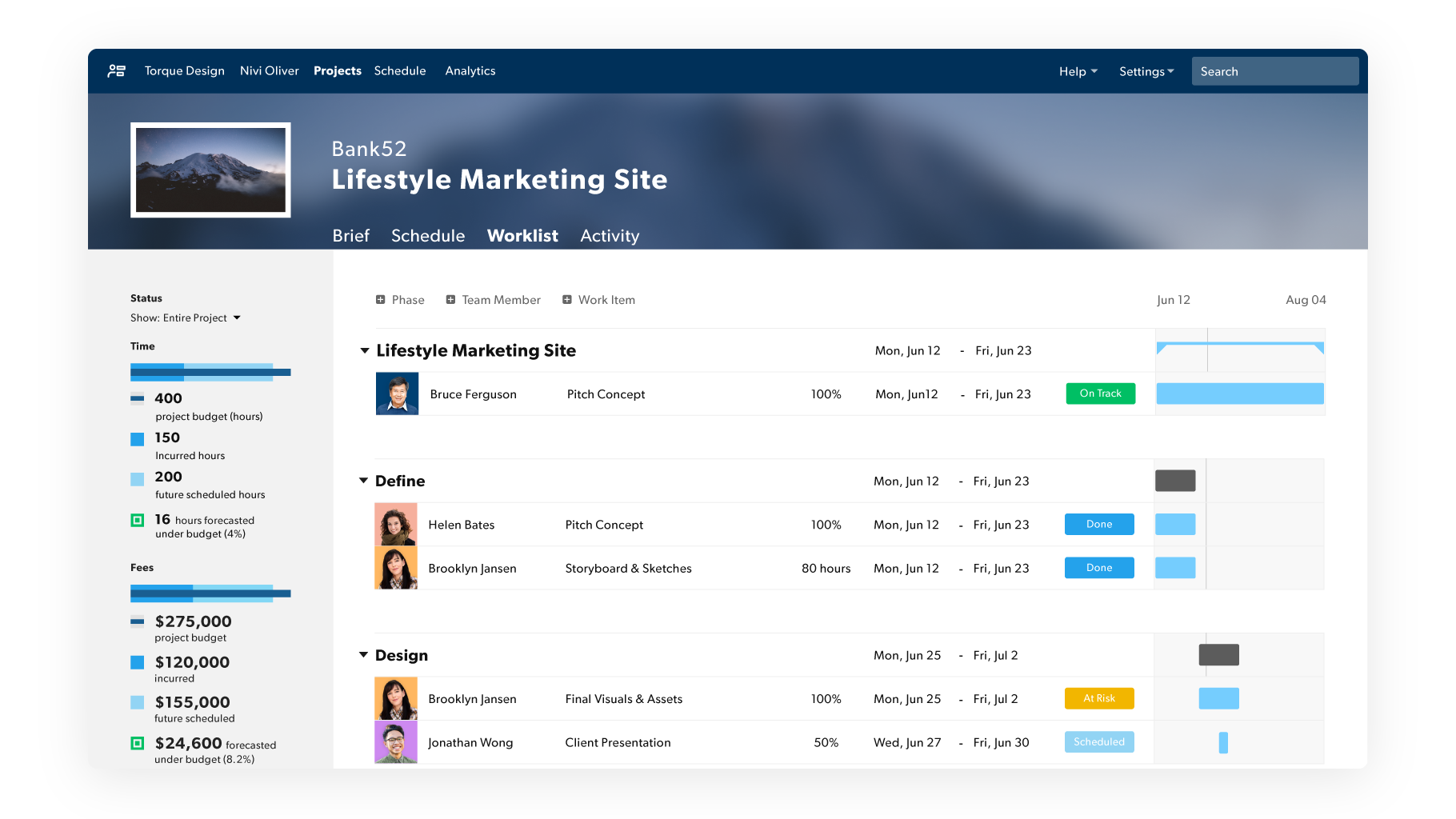1456x819 pixels.
Task: Open the Show: Entire Project dropdown
Action: tap(186, 318)
